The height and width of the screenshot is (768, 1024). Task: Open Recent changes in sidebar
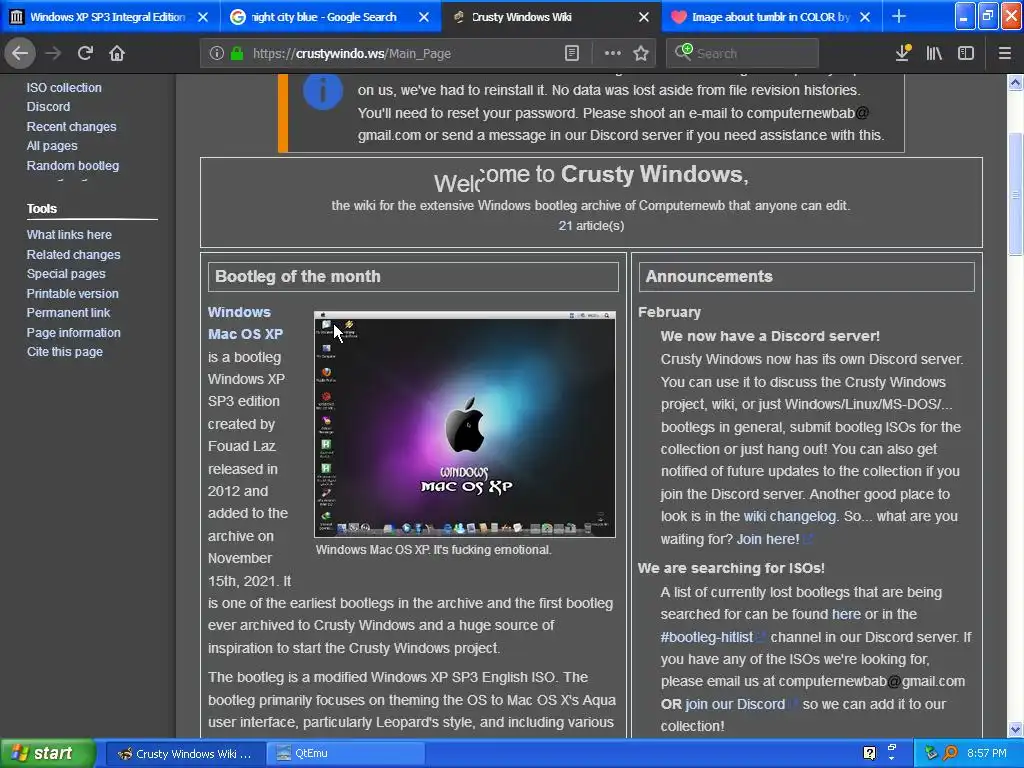(71, 127)
